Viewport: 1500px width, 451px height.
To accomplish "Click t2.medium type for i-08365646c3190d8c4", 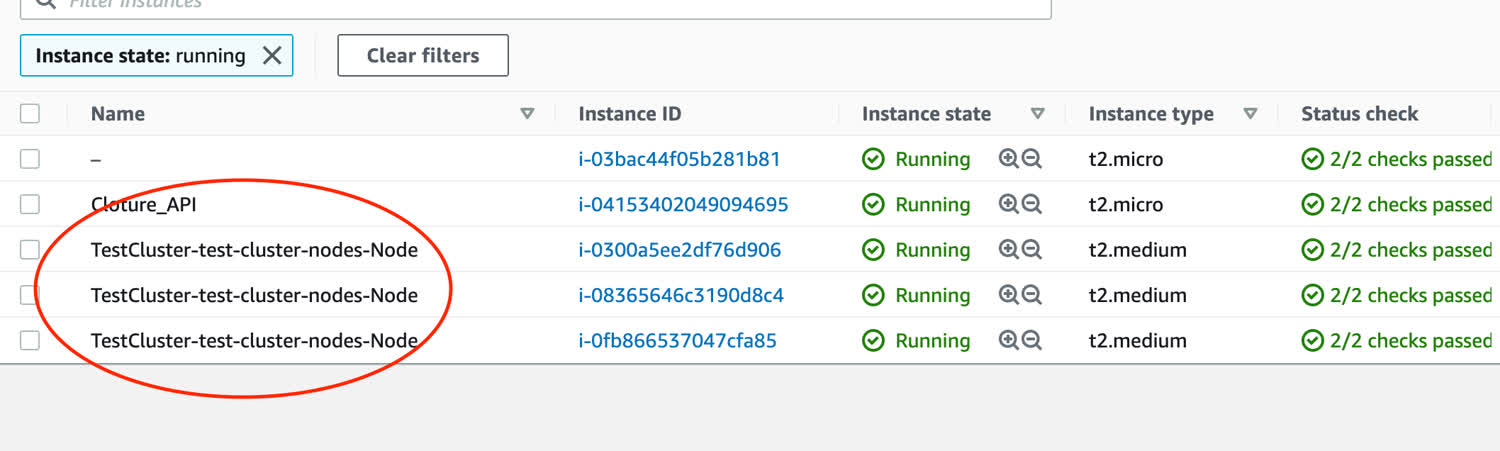I will tap(1138, 295).
